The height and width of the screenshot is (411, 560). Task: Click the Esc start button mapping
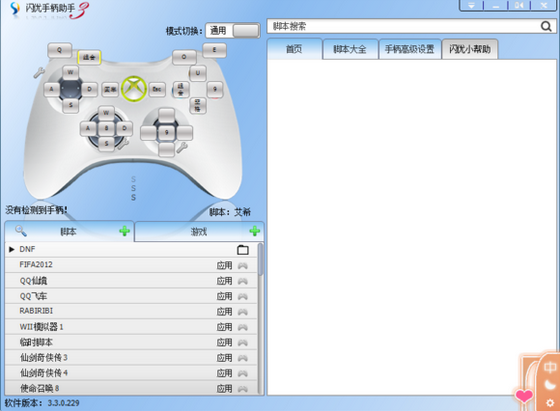[x=157, y=89]
